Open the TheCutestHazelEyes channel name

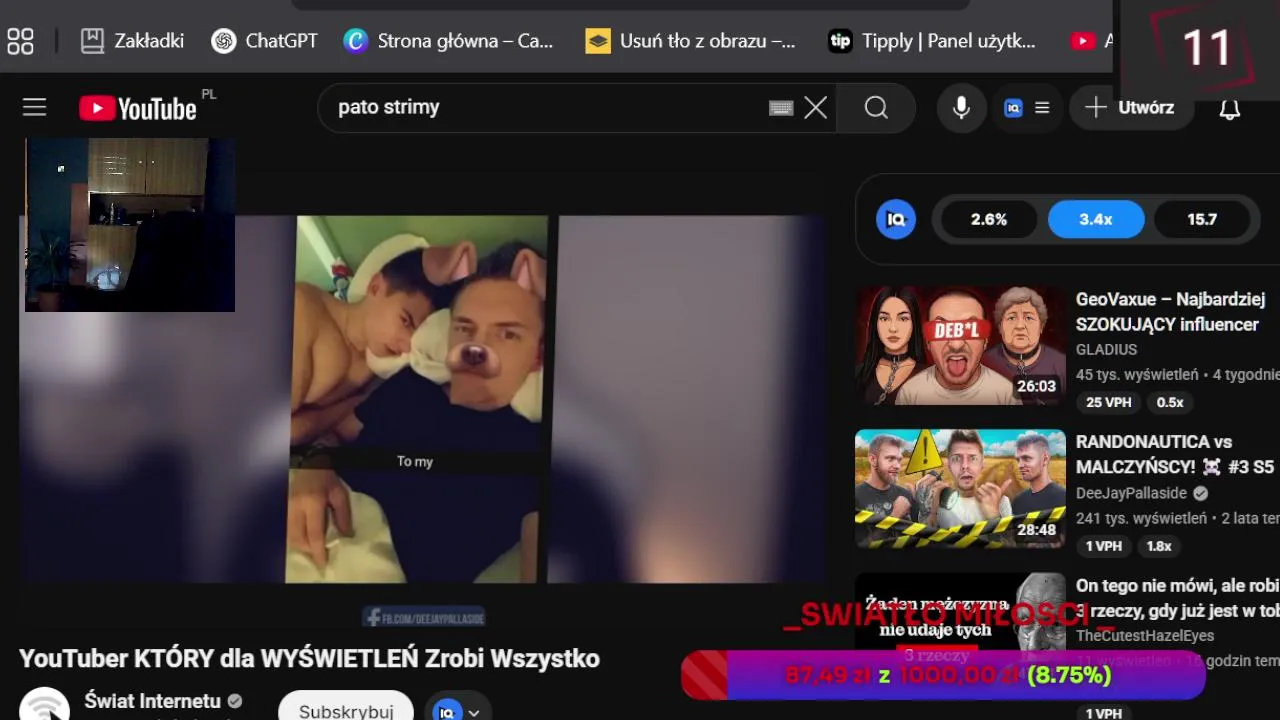(x=1145, y=636)
